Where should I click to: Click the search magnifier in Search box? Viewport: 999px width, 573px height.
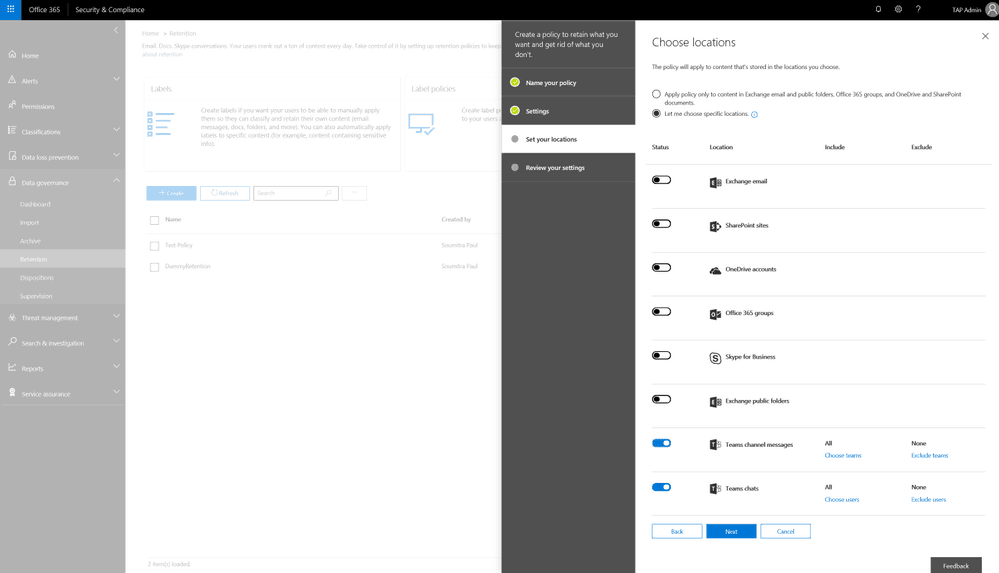(x=328, y=192)
